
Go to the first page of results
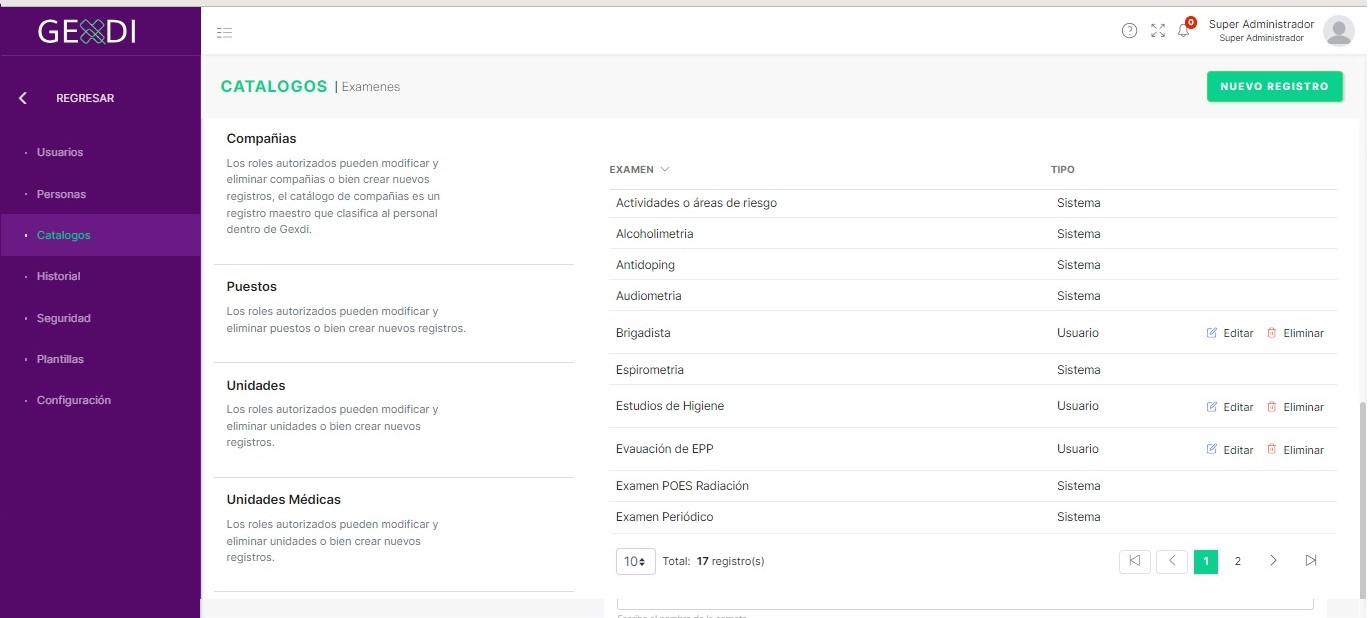(x=1135, y=561)
